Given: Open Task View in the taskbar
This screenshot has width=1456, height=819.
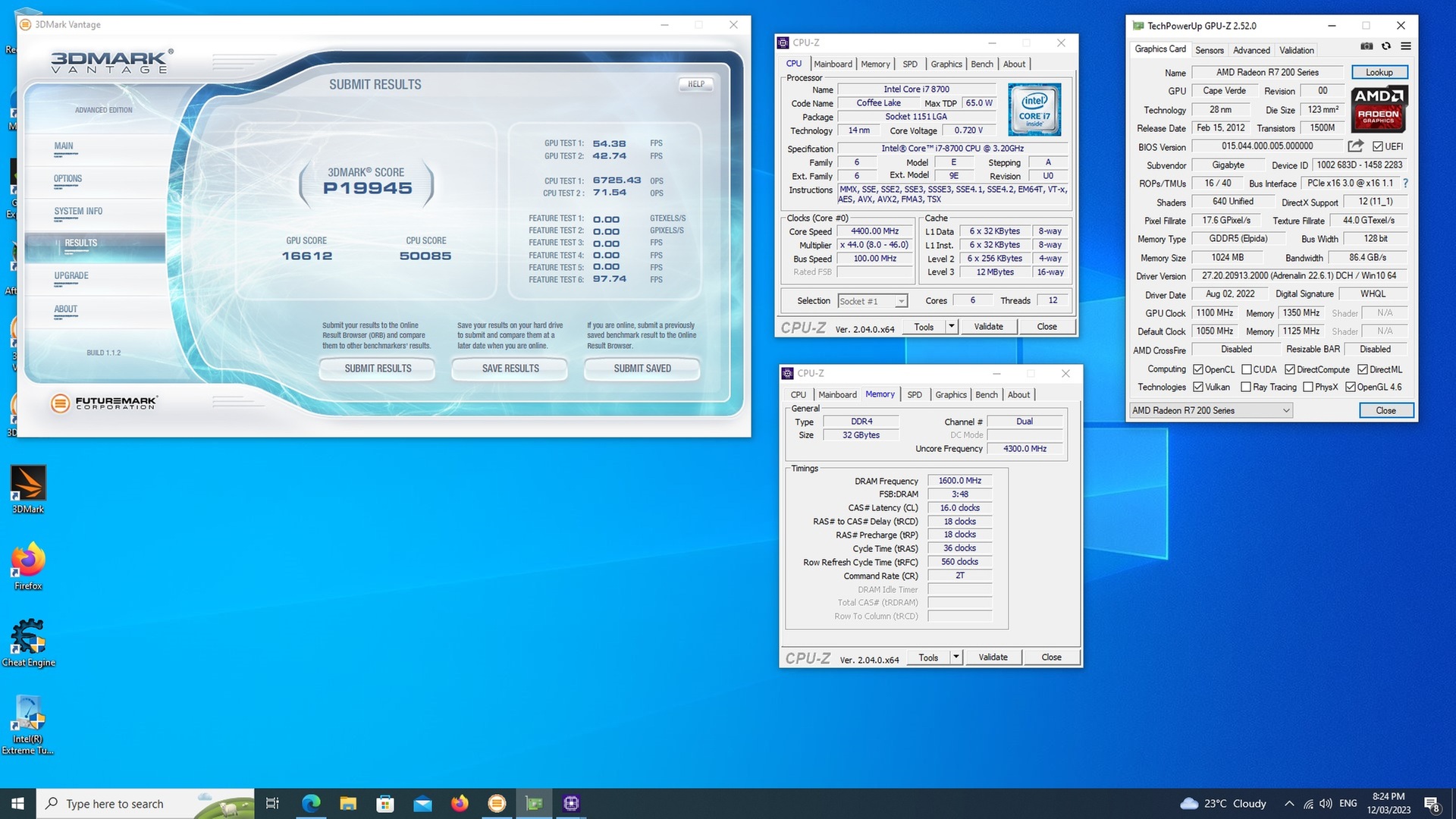Looking at the screenshot, I should coord(272,804).
